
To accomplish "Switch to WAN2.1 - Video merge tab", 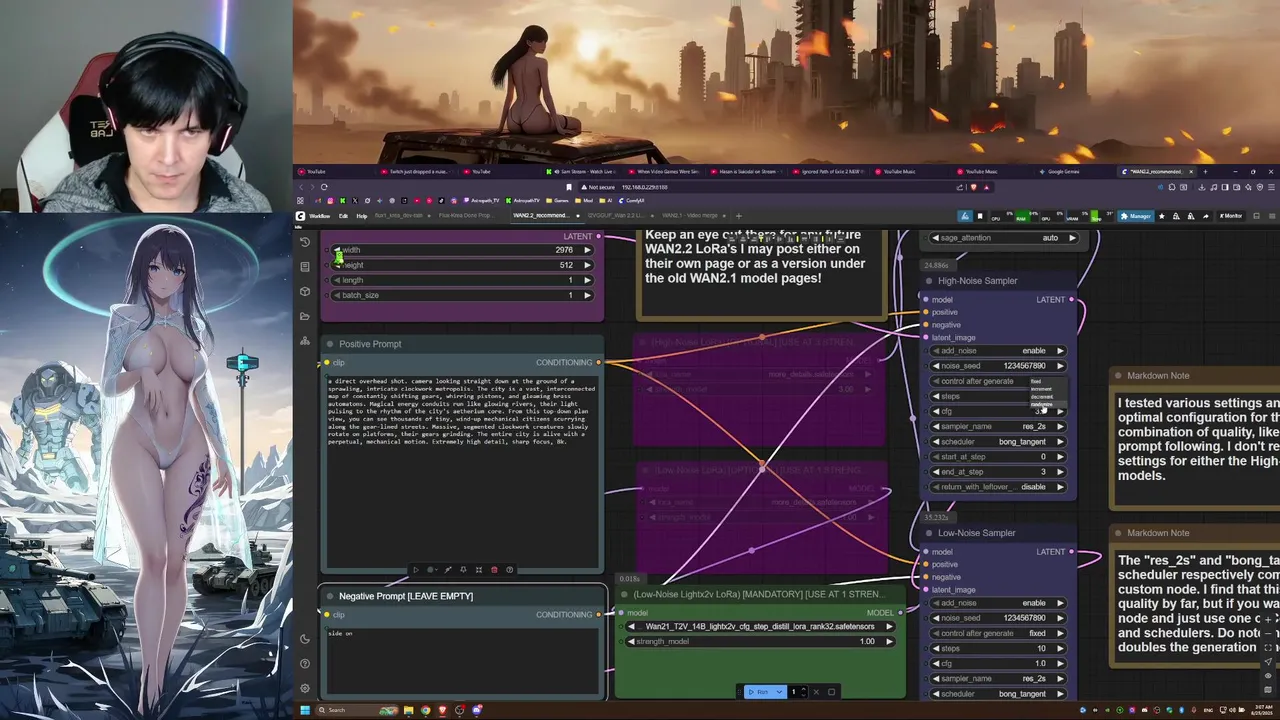I will click(x=690, y=215).
